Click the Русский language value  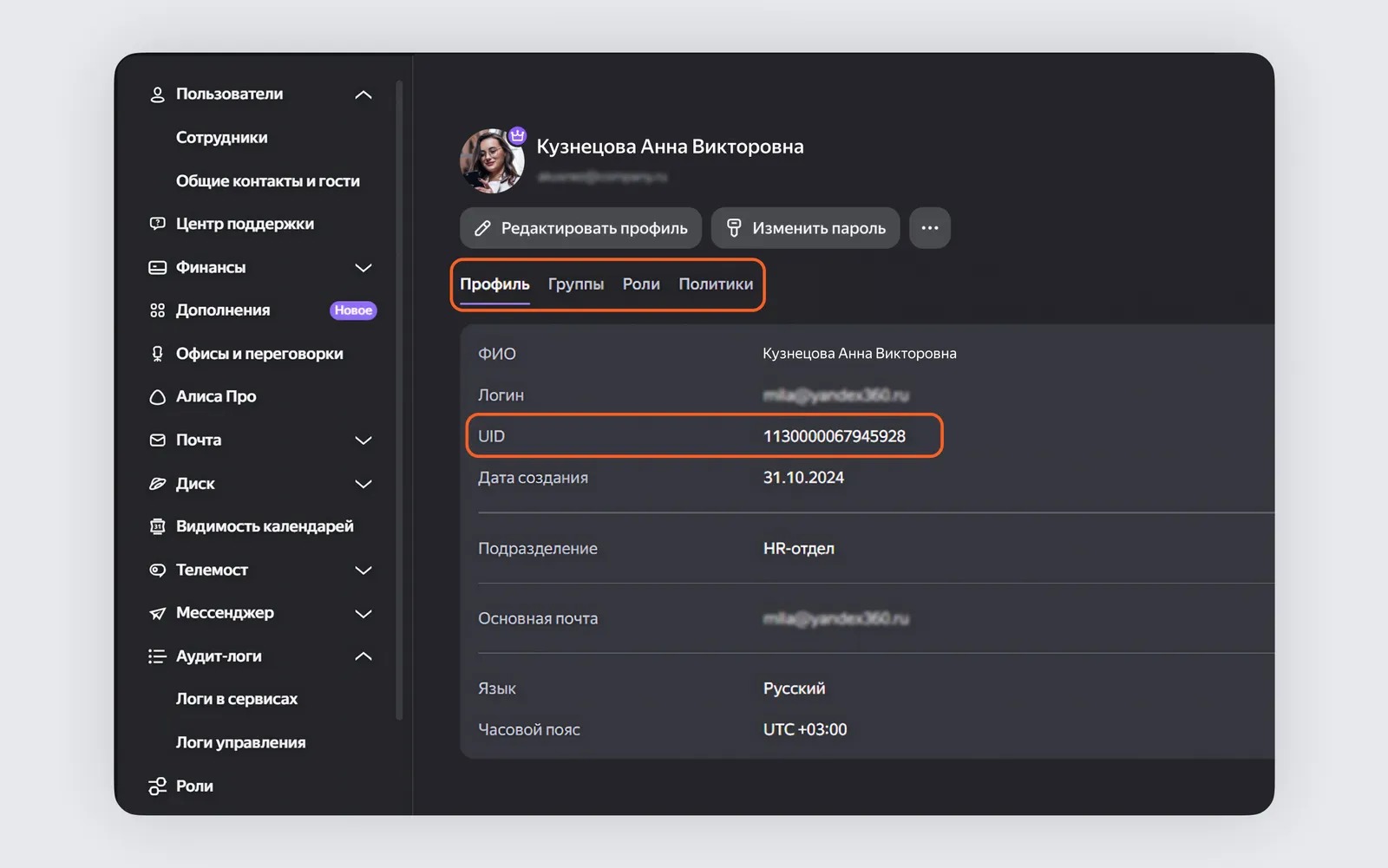click(x=794, y=689)
